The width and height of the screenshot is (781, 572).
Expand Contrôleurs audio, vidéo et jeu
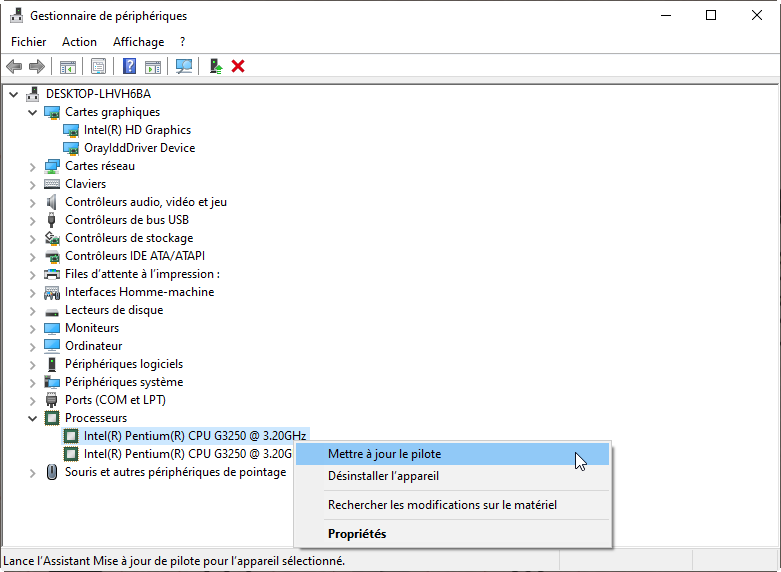tap(32, 202)
